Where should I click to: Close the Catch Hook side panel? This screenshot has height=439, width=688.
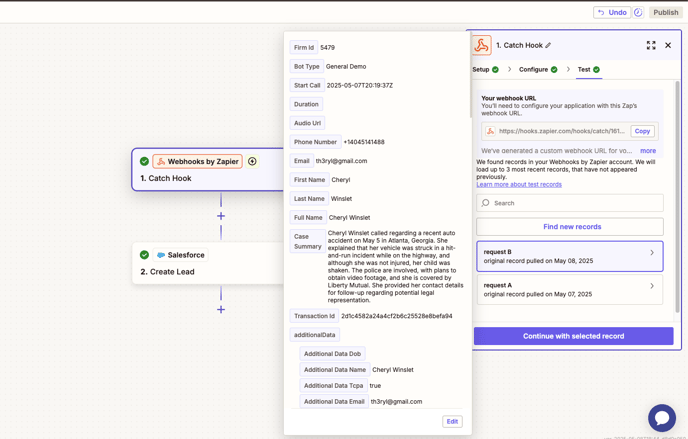[668, 45]
